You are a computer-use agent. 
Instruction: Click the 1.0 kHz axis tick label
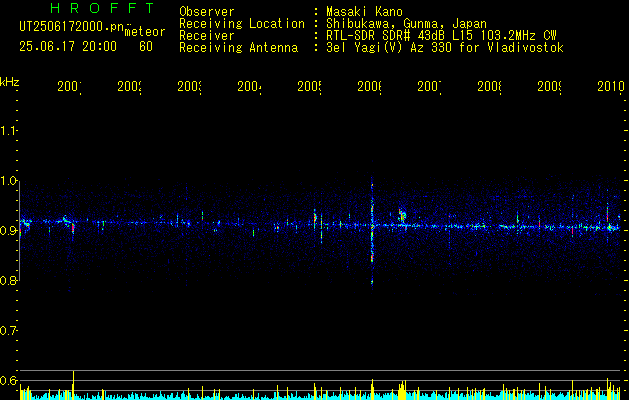click(9, 181)
